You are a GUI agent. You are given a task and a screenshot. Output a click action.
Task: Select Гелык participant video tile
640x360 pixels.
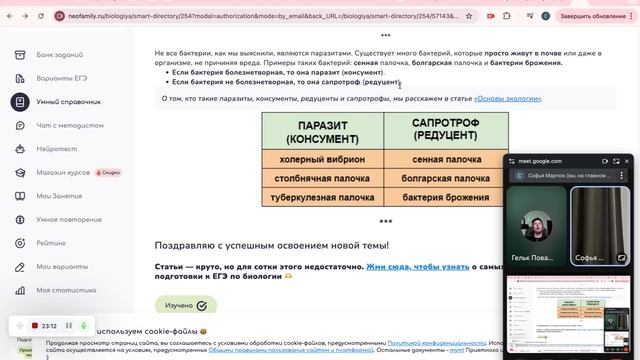point(536,227)
